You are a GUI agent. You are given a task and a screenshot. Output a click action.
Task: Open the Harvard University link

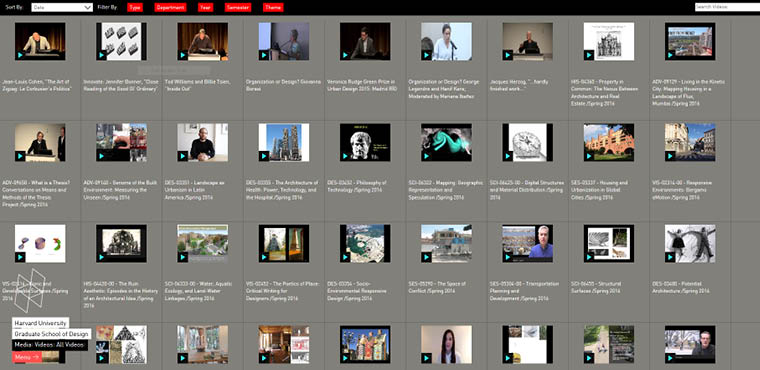tap(41, 322)
